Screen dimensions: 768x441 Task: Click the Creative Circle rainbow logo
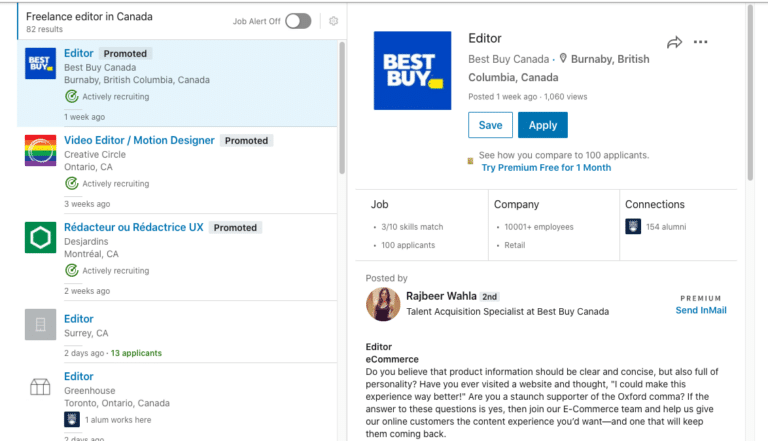tap(41, 150)
